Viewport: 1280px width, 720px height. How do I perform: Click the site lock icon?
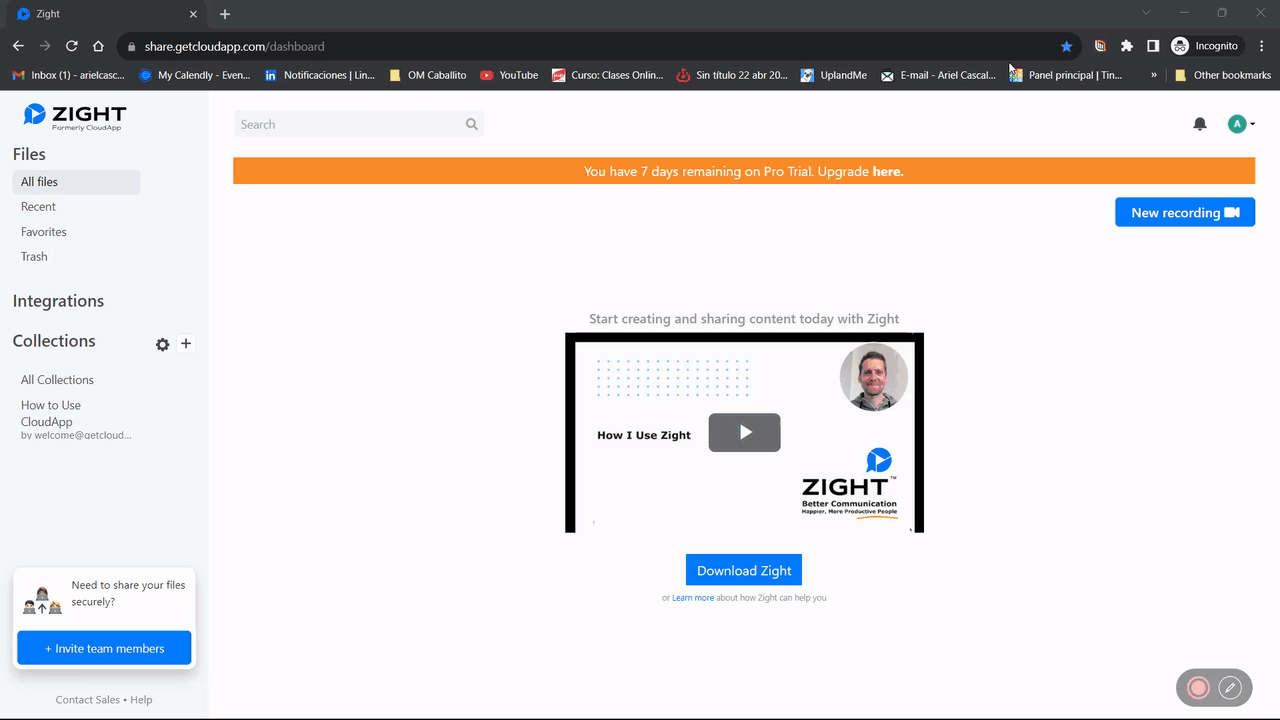coord(131,46)
